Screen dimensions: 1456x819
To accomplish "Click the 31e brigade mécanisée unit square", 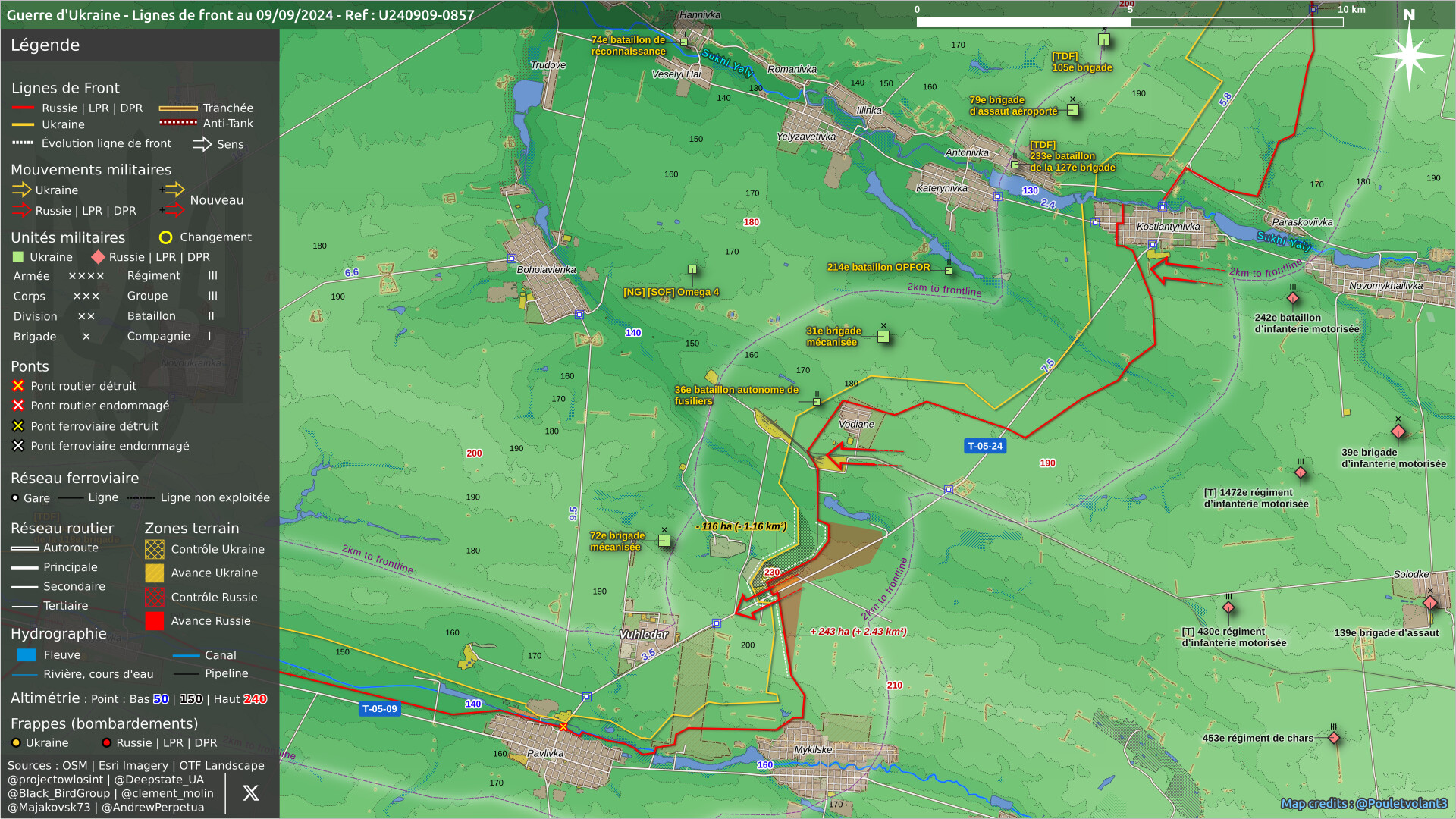I will coord(883,337).
